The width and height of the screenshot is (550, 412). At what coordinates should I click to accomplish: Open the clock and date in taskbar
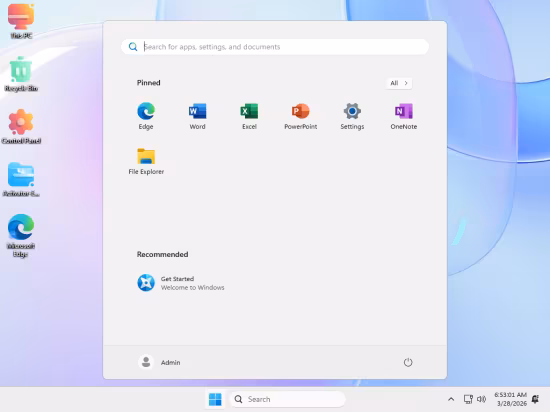(x=511, y=399)
